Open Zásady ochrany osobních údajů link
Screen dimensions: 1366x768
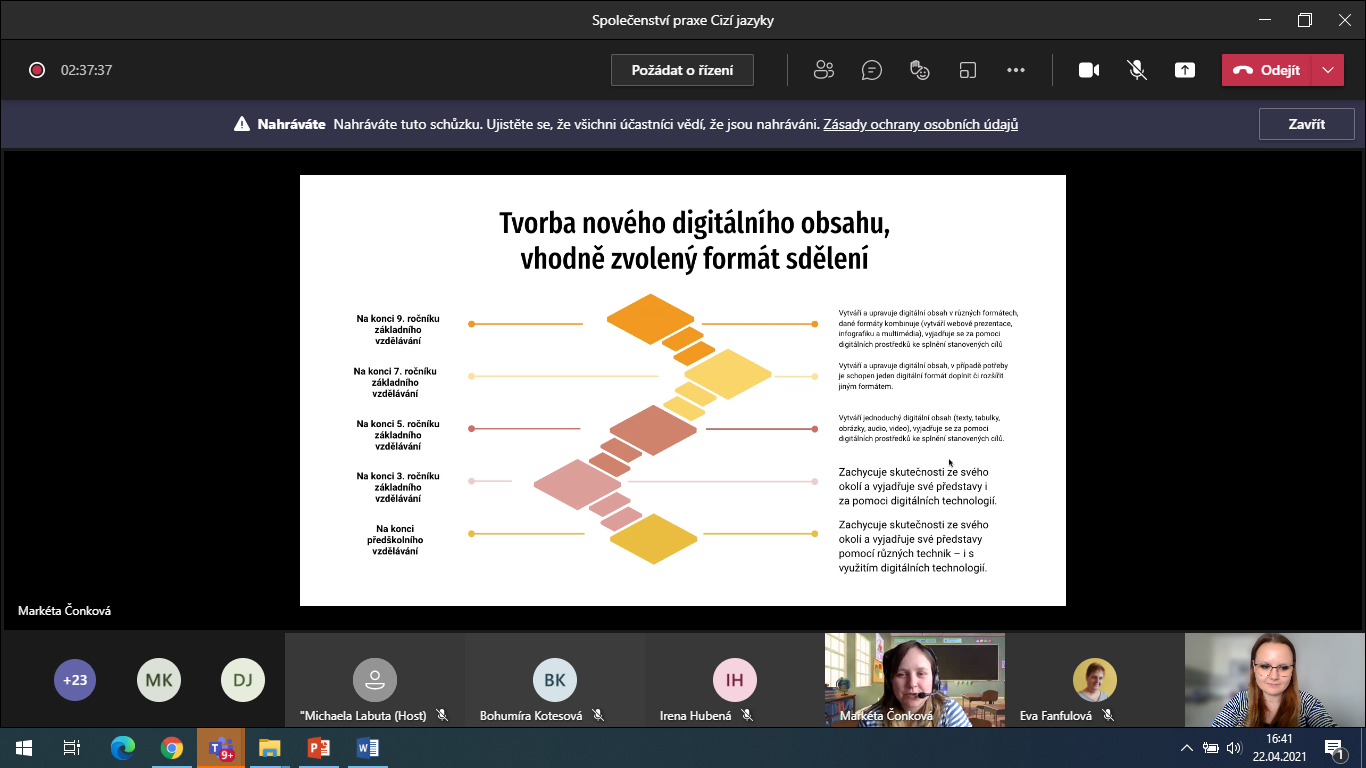click(x=920, y=125)
